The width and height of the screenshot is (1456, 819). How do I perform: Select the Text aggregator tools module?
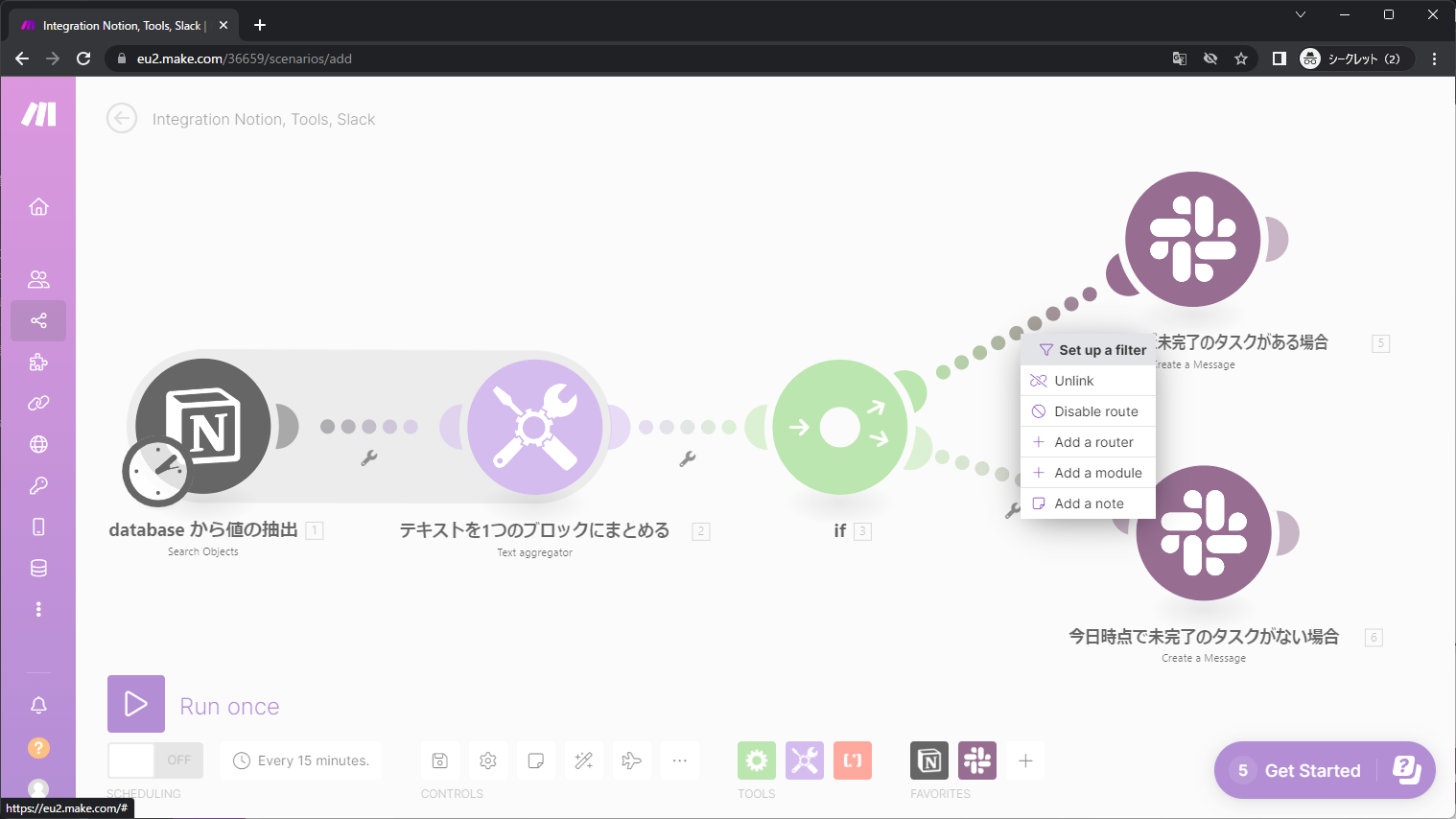click(x=535, y=427)
